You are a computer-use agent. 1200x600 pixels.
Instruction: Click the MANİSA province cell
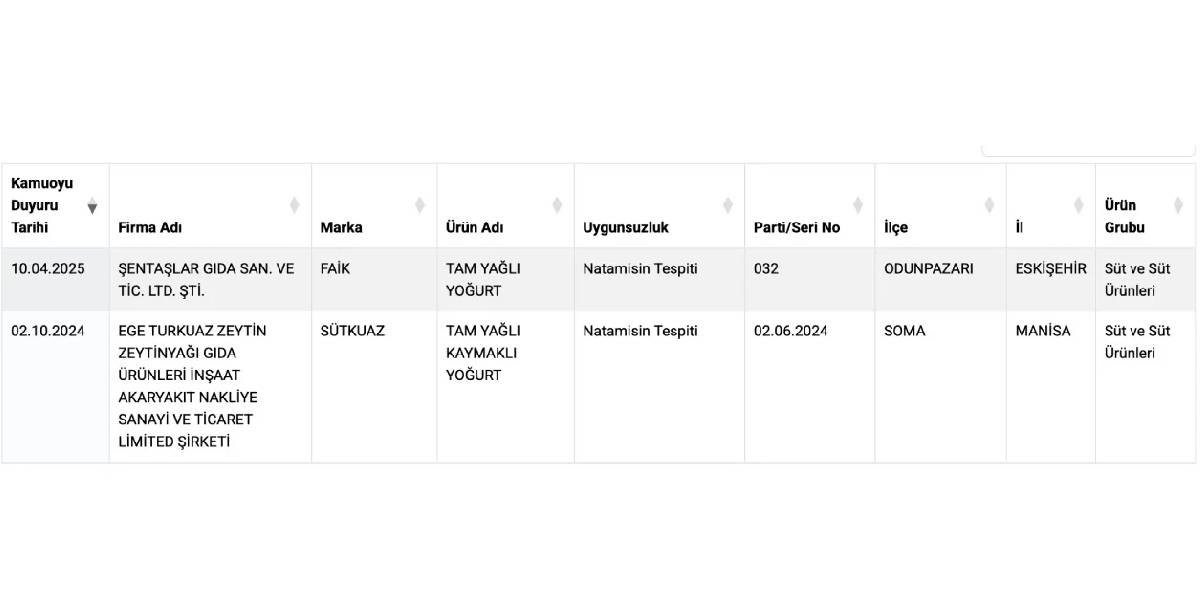(x=1051, y=386)
